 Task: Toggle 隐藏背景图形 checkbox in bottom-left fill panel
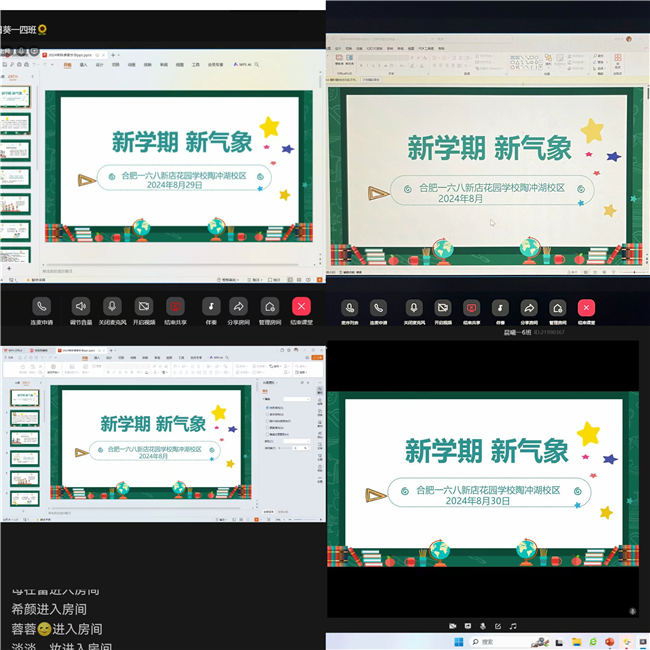[x=267, y=434]
